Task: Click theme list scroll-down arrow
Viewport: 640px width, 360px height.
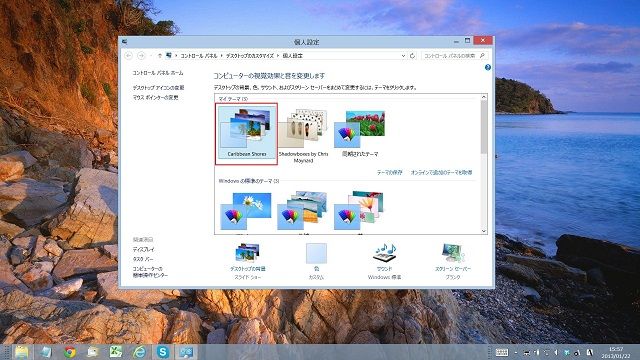Action: (x=484, y=231)
